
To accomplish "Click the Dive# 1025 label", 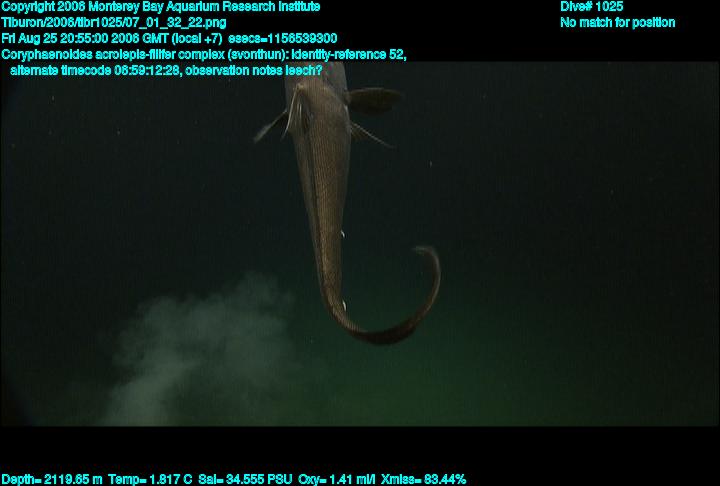I will [x=592, y=7].
